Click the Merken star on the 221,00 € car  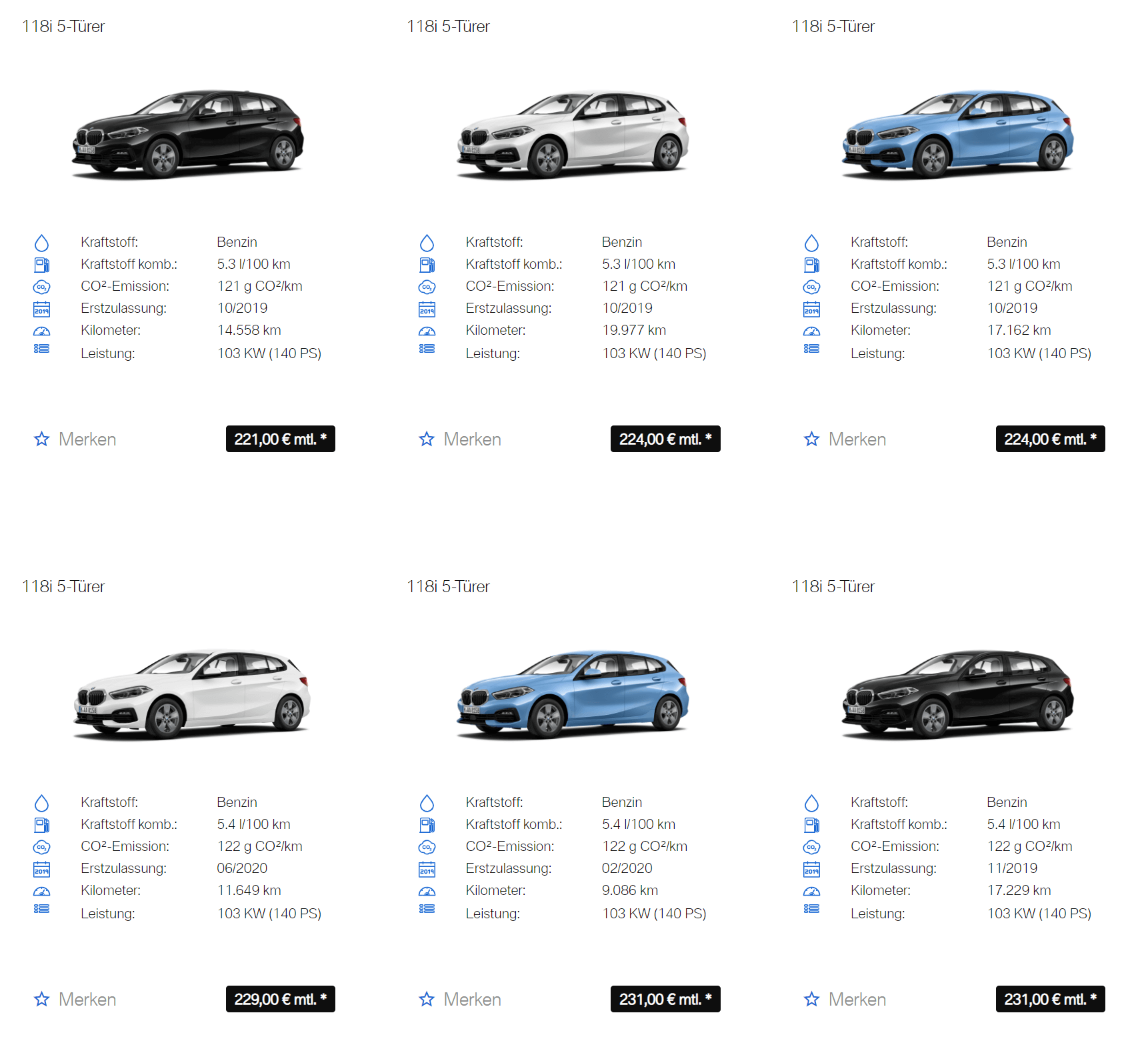[x=41, y=439]
